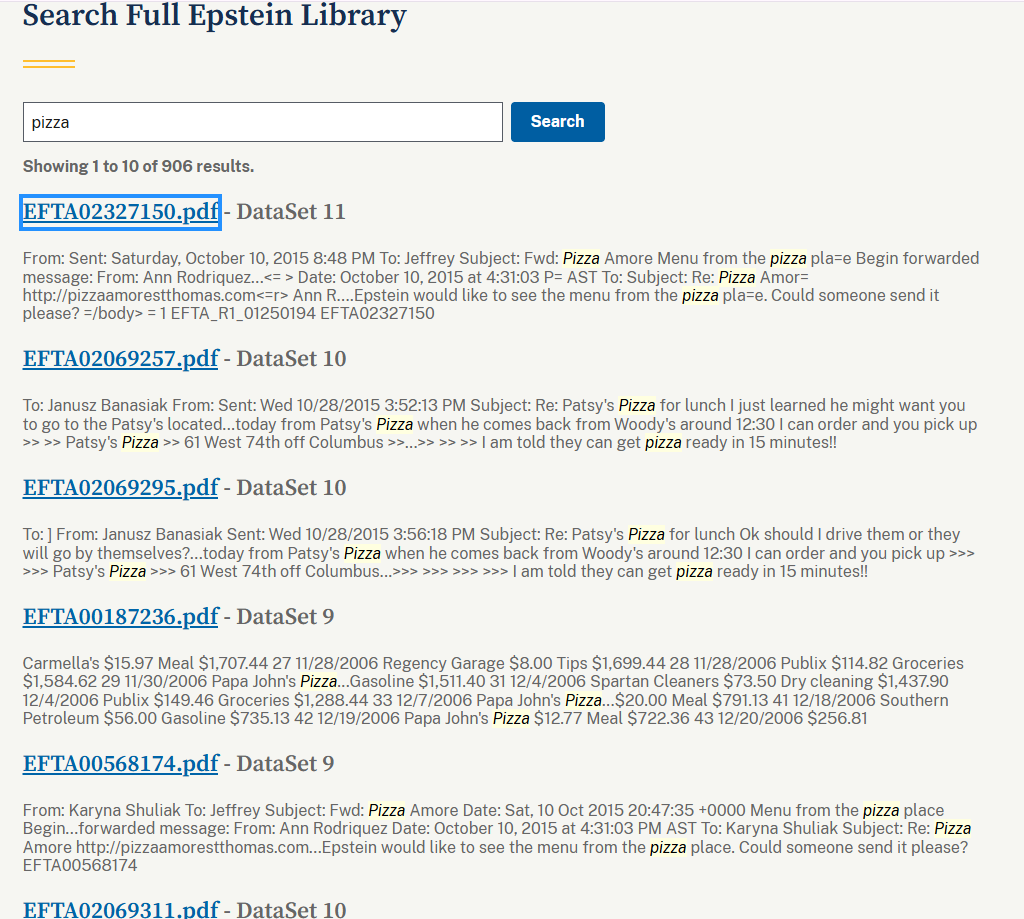Open the EFTA00187236.pdf document
This screenshot has width=1024, height=919.
point(120,617)
